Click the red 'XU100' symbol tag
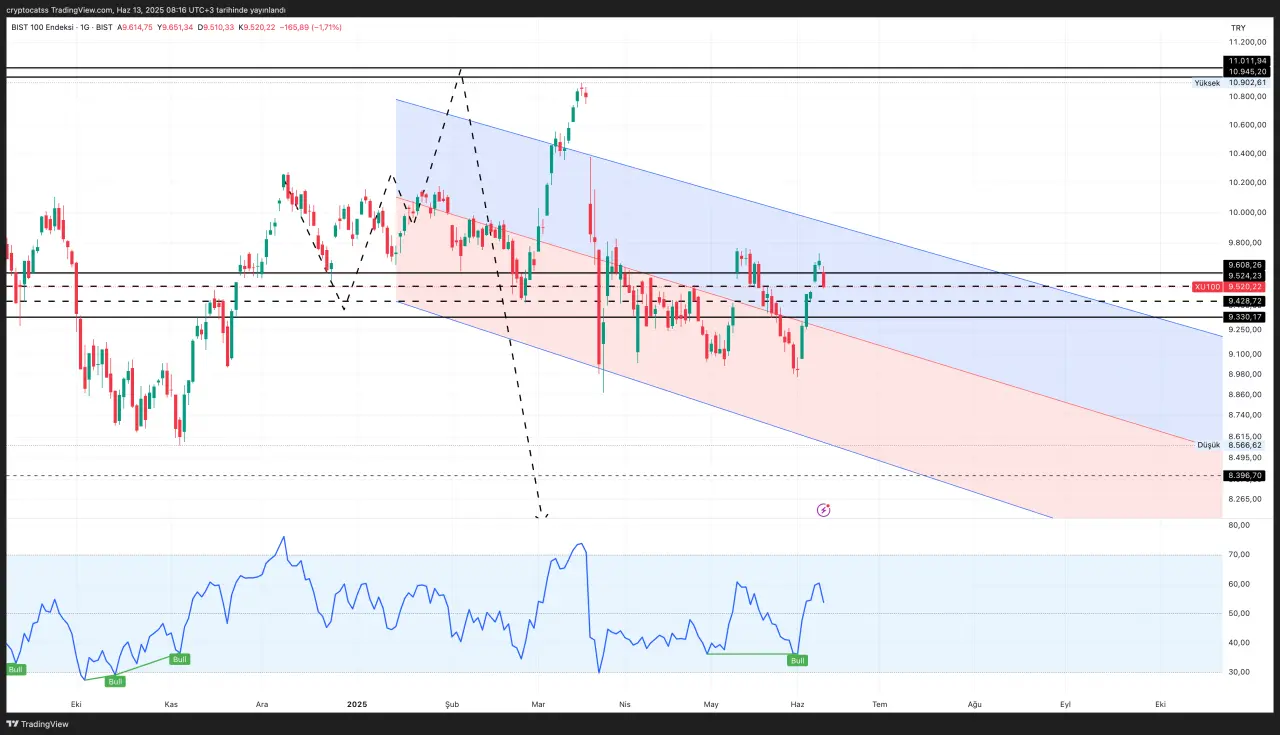This screenshot has width=1280, height=735. coord(1207,287)
